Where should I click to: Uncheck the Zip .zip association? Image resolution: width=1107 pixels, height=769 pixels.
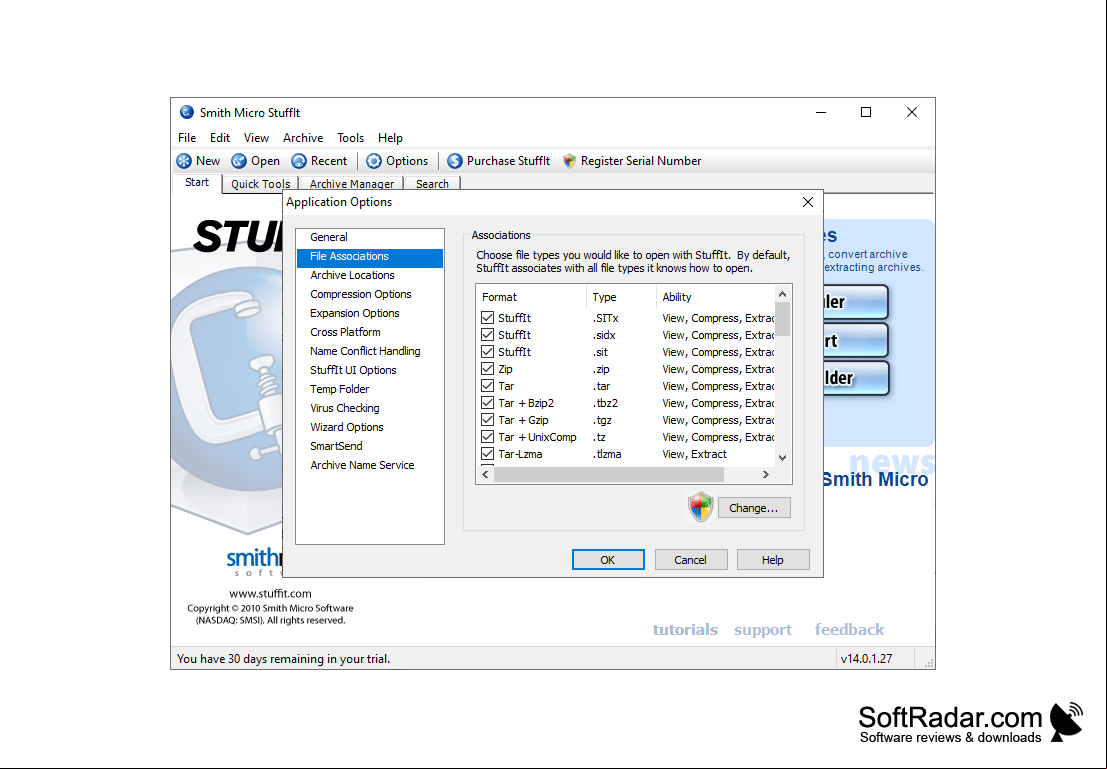[x=487, y=369]
